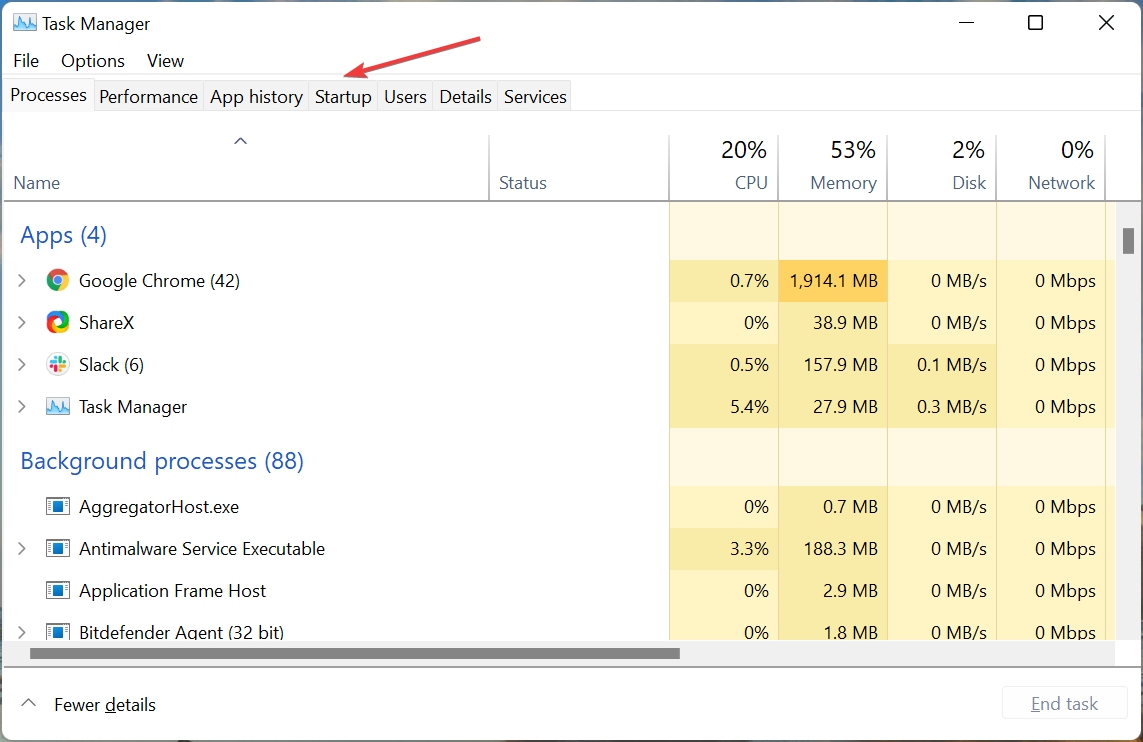This screenshot has height=742, width=1143.
Task: Click Chrome memory value 1,914.1 MB
Action: [833, 281]
